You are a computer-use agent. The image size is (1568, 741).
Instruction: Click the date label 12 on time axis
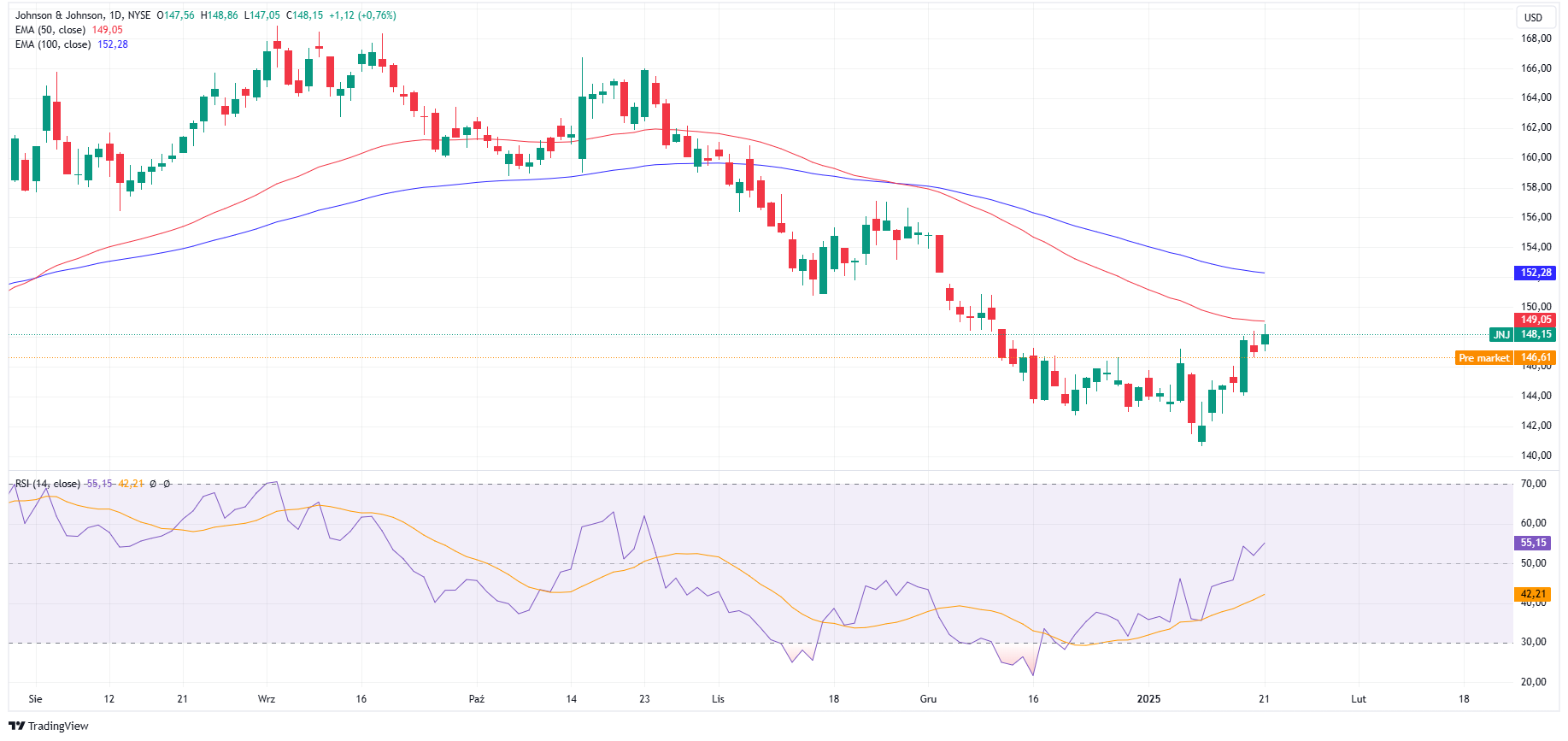(x=109, y=699)
